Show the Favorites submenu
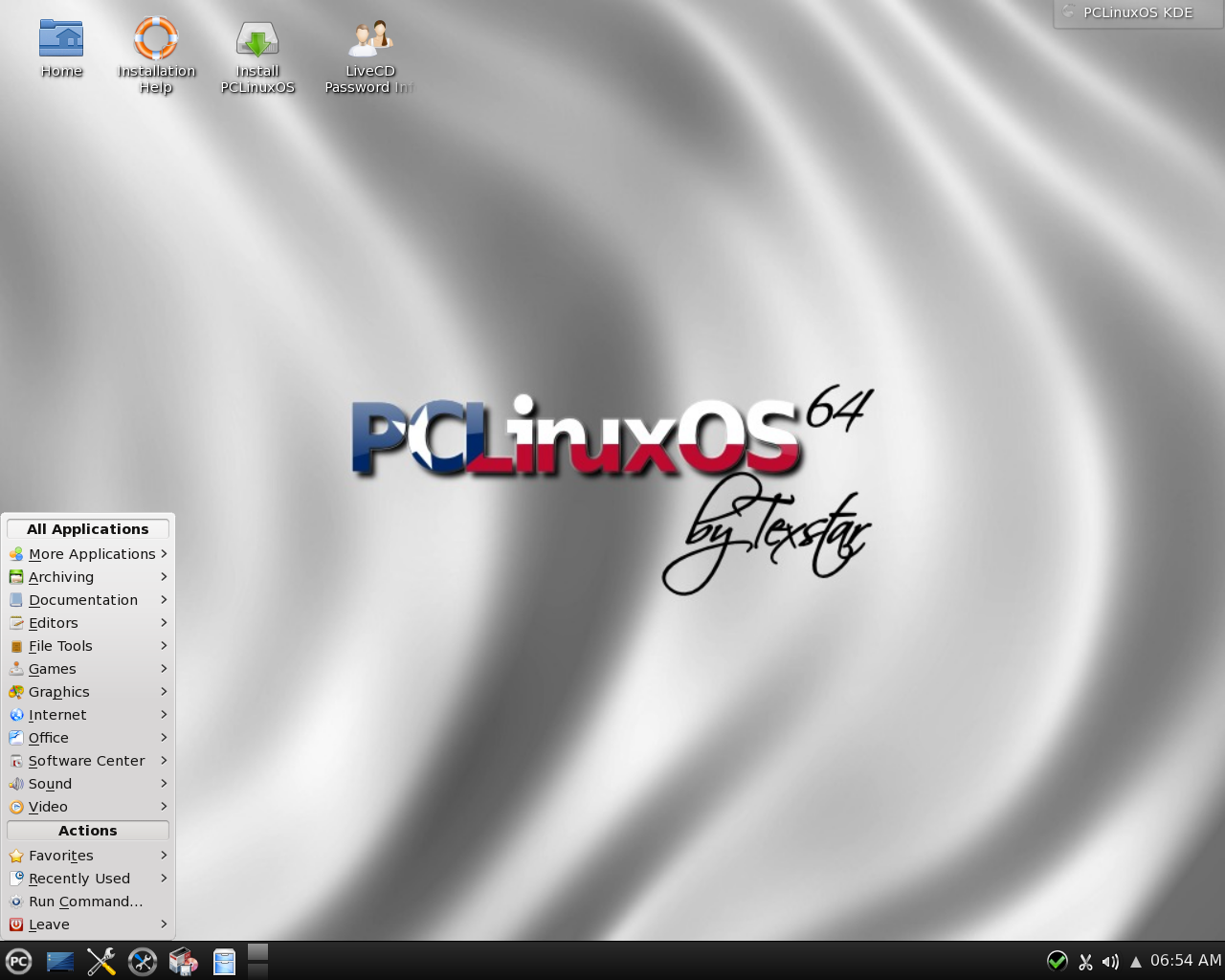The width and height of the screenshot is (1225, 980). 88,856
